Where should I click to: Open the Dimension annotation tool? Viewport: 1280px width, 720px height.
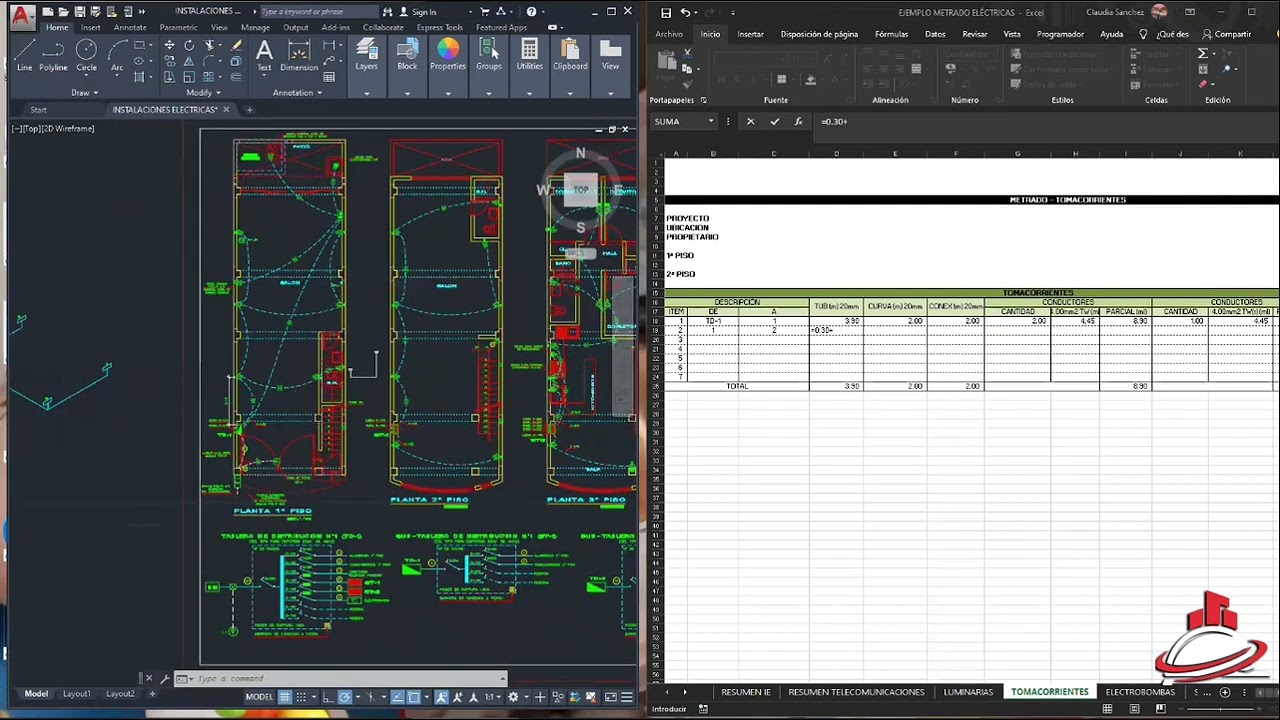tap(299, 55)
